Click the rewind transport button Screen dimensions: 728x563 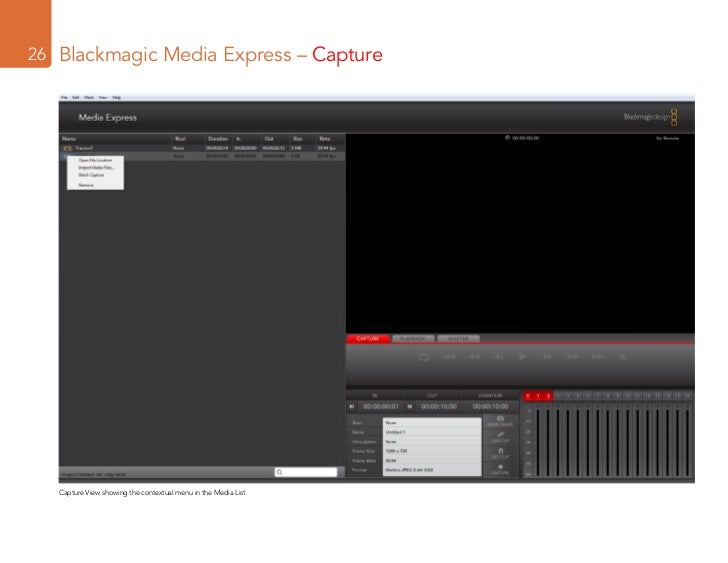474,357
